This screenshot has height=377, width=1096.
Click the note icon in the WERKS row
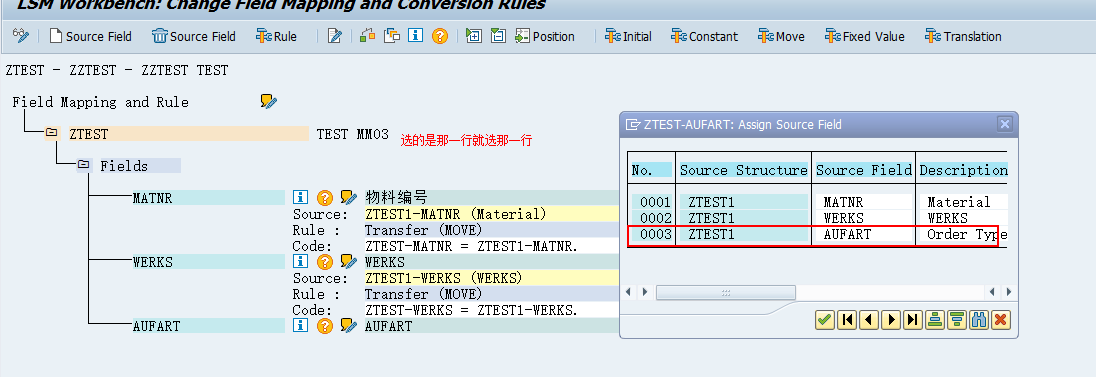348,262
